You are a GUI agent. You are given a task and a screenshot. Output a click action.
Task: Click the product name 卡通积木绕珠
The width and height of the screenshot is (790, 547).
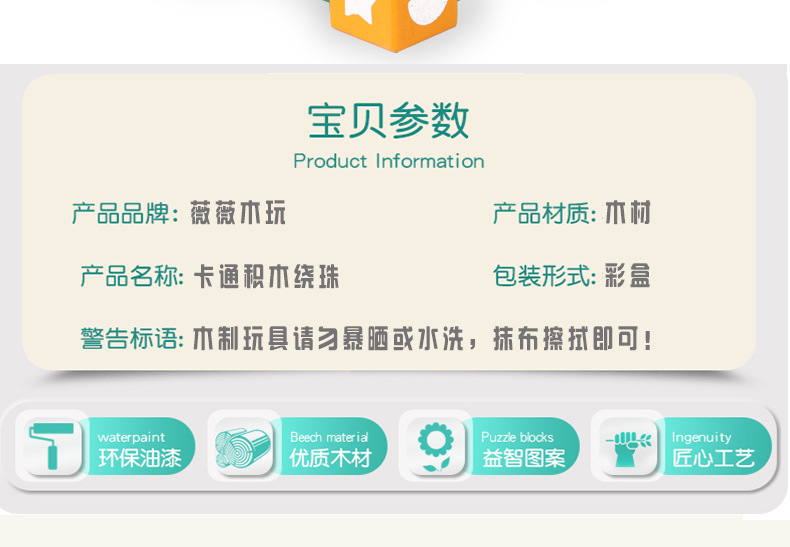(x=267, y=277)
